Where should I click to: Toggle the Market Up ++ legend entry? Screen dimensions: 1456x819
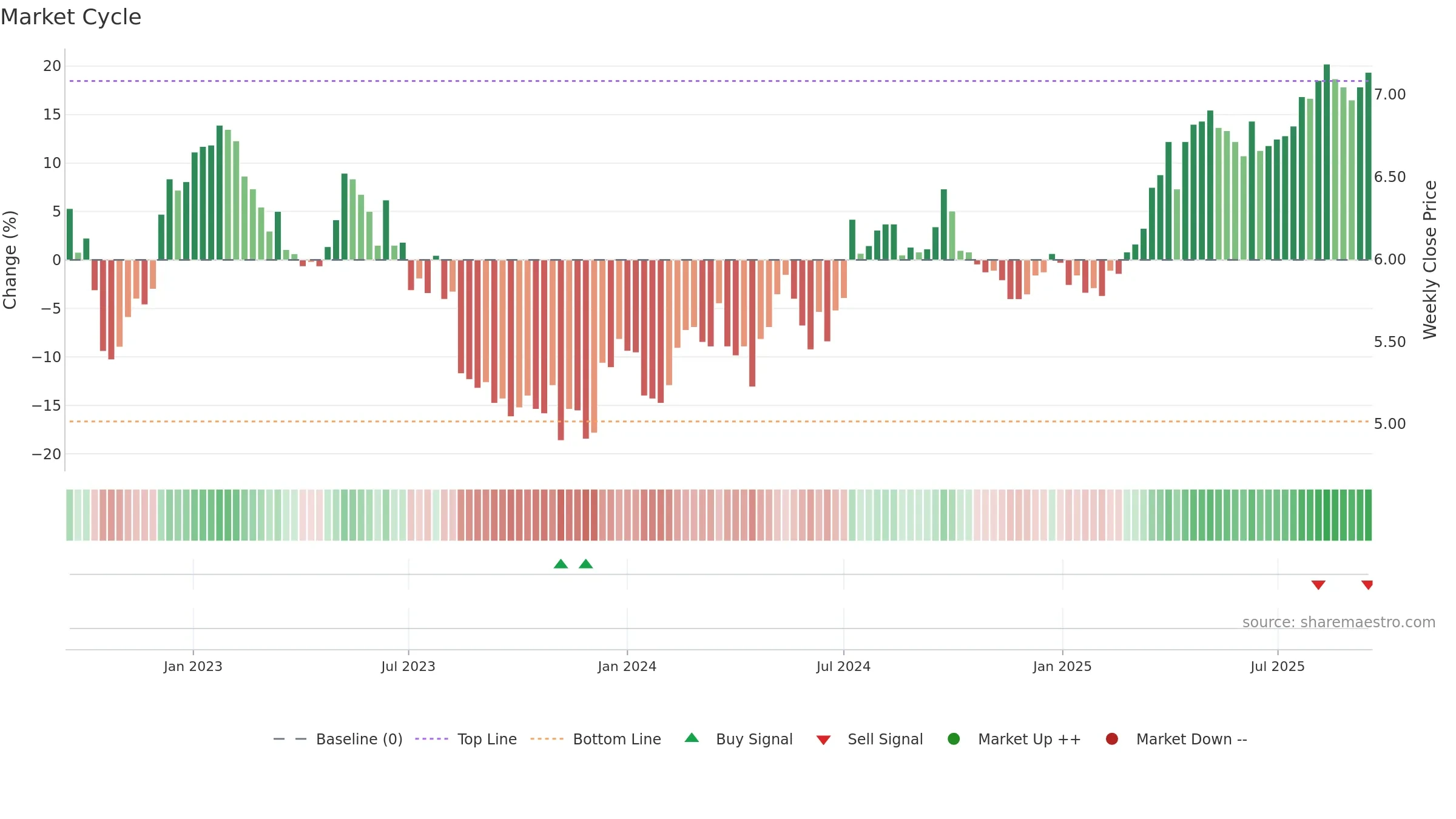(1014, 739)
